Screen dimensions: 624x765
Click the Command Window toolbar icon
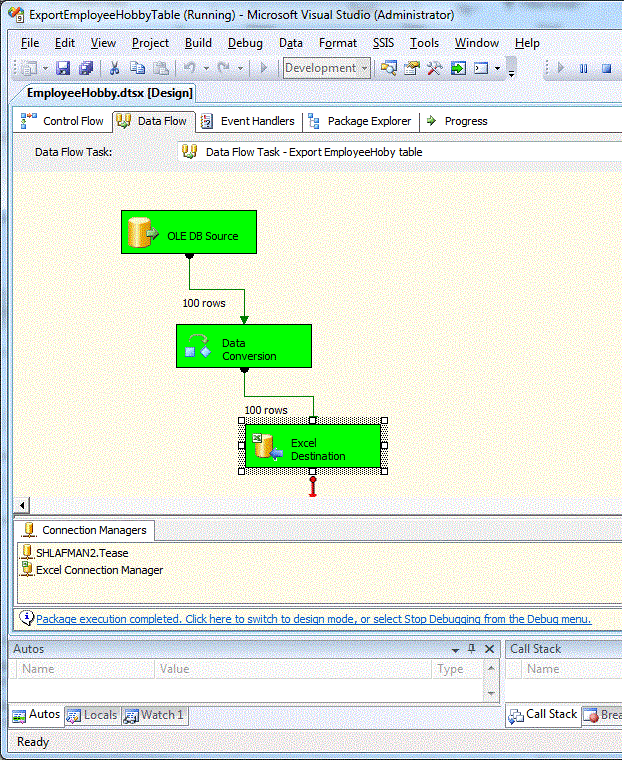(481, 68)
